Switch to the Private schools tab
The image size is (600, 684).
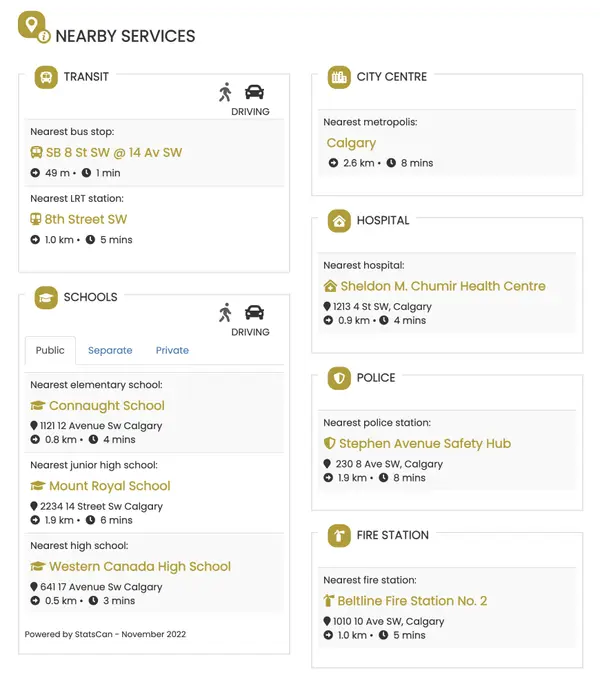tap(172, 350)
